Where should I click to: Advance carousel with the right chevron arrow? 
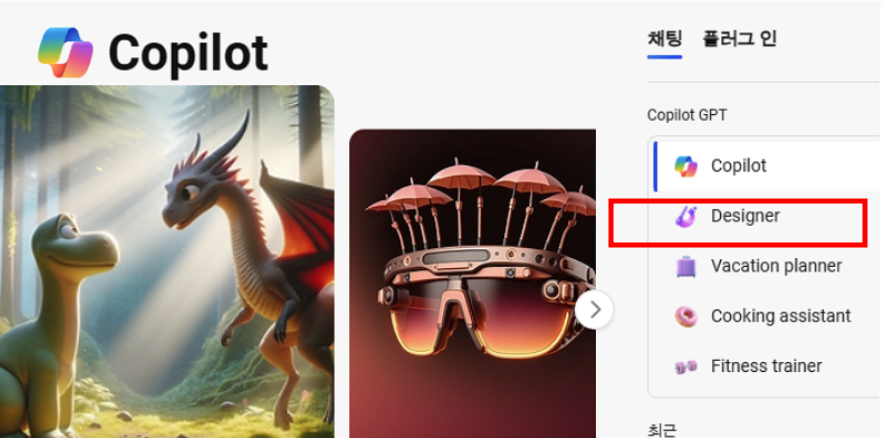[x=594, y=309]
